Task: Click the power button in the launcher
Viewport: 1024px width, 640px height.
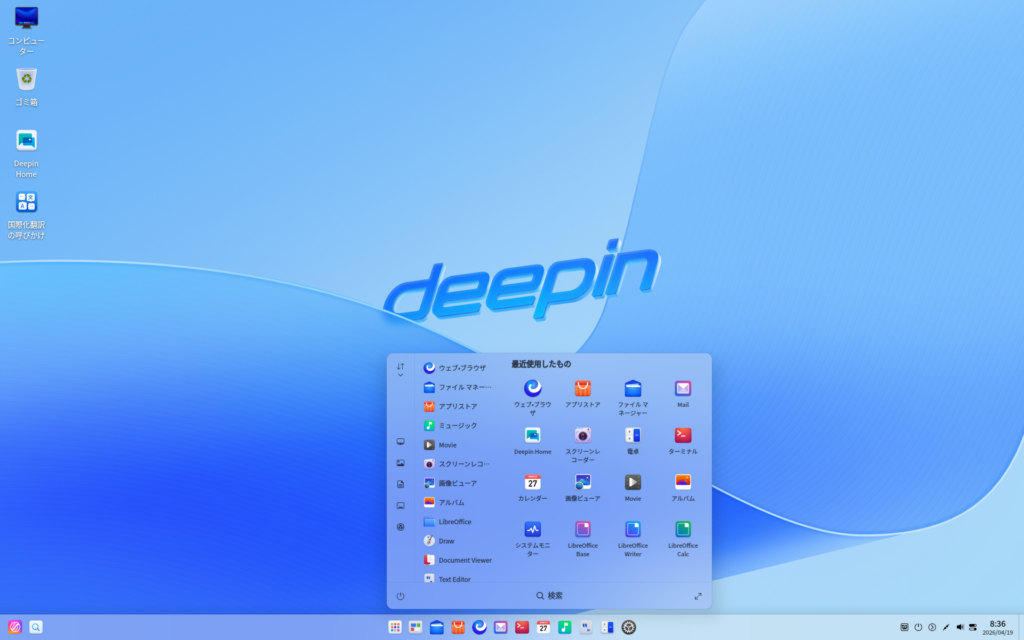Action: pos(400,596)
